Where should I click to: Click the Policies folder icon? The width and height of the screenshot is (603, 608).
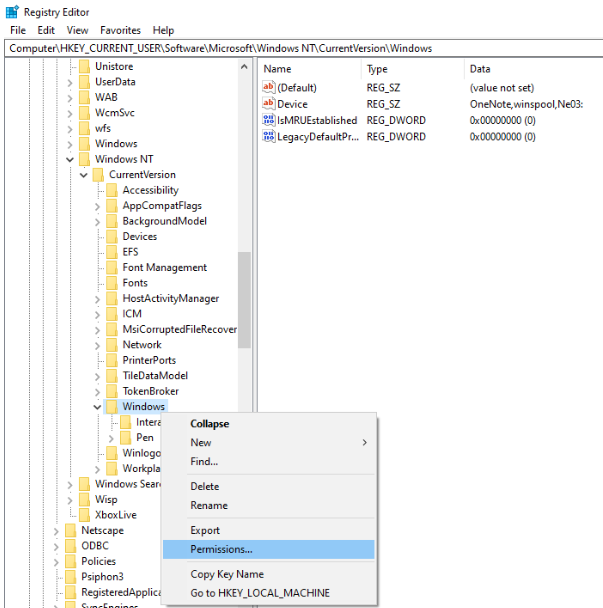pyautogui.click(x=70, y=561)
